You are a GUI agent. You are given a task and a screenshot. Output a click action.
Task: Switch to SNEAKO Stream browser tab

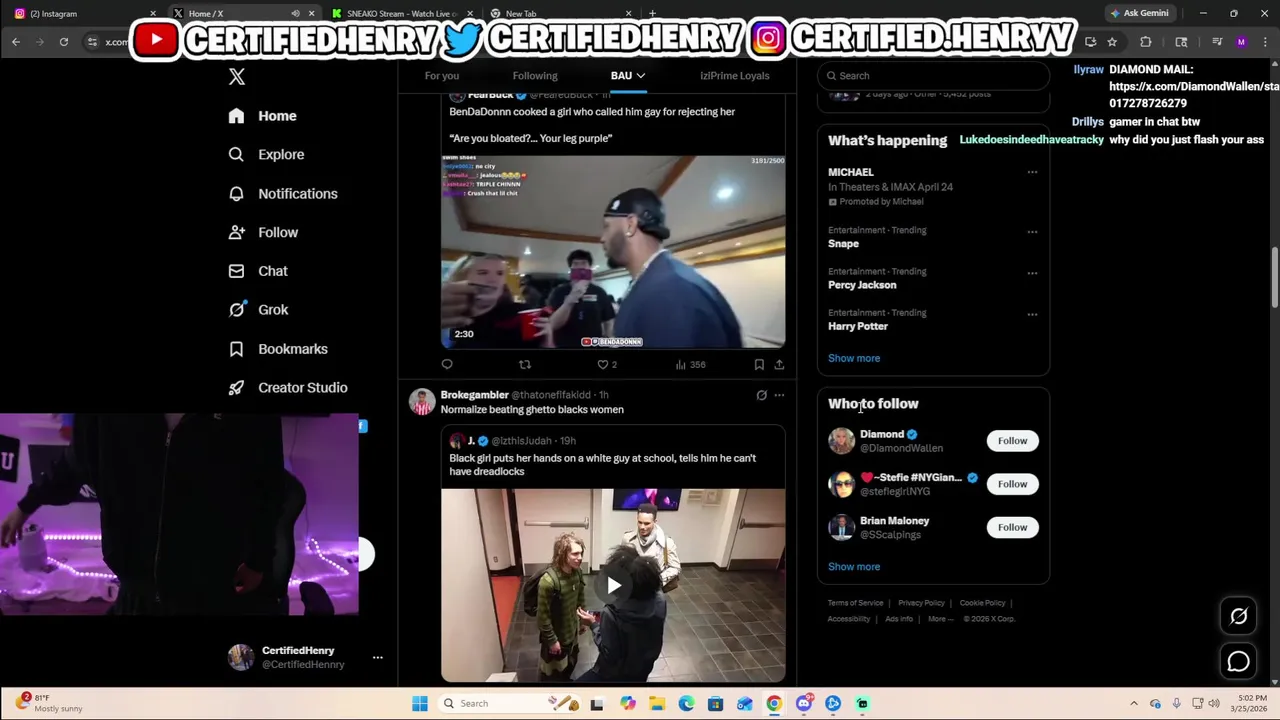[x=400, y=14]
